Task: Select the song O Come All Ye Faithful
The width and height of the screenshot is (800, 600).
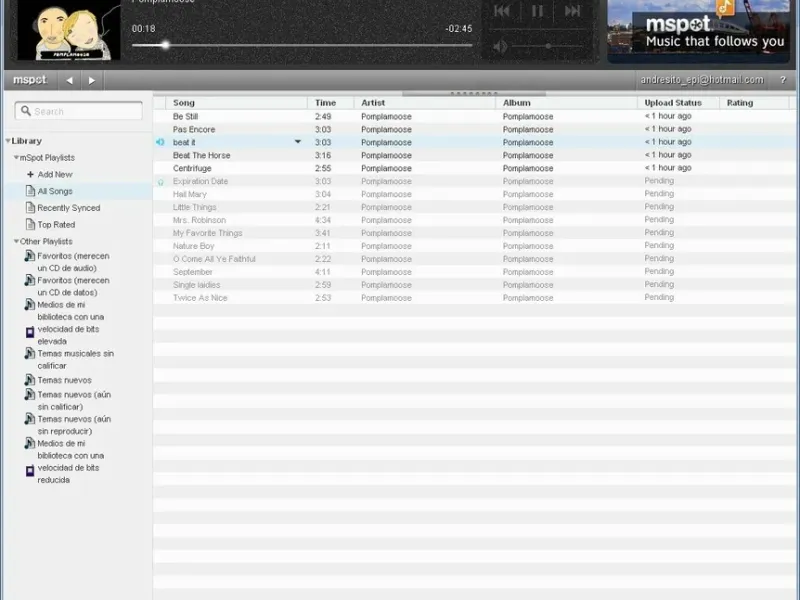Action: coord(214,259)
